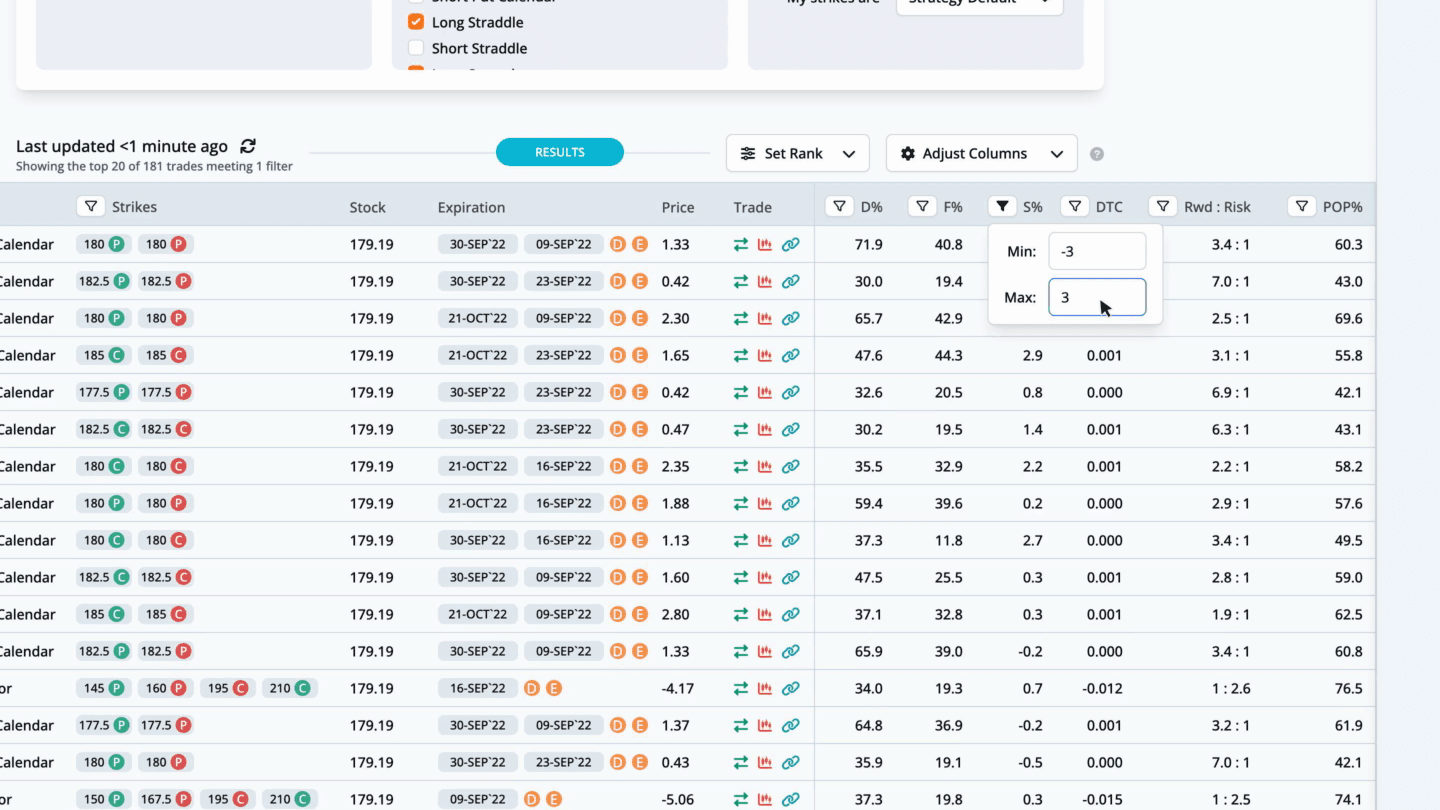Click orange D badge in the 2.30 row
This screenshot has height=810, width=1440.
617,319
